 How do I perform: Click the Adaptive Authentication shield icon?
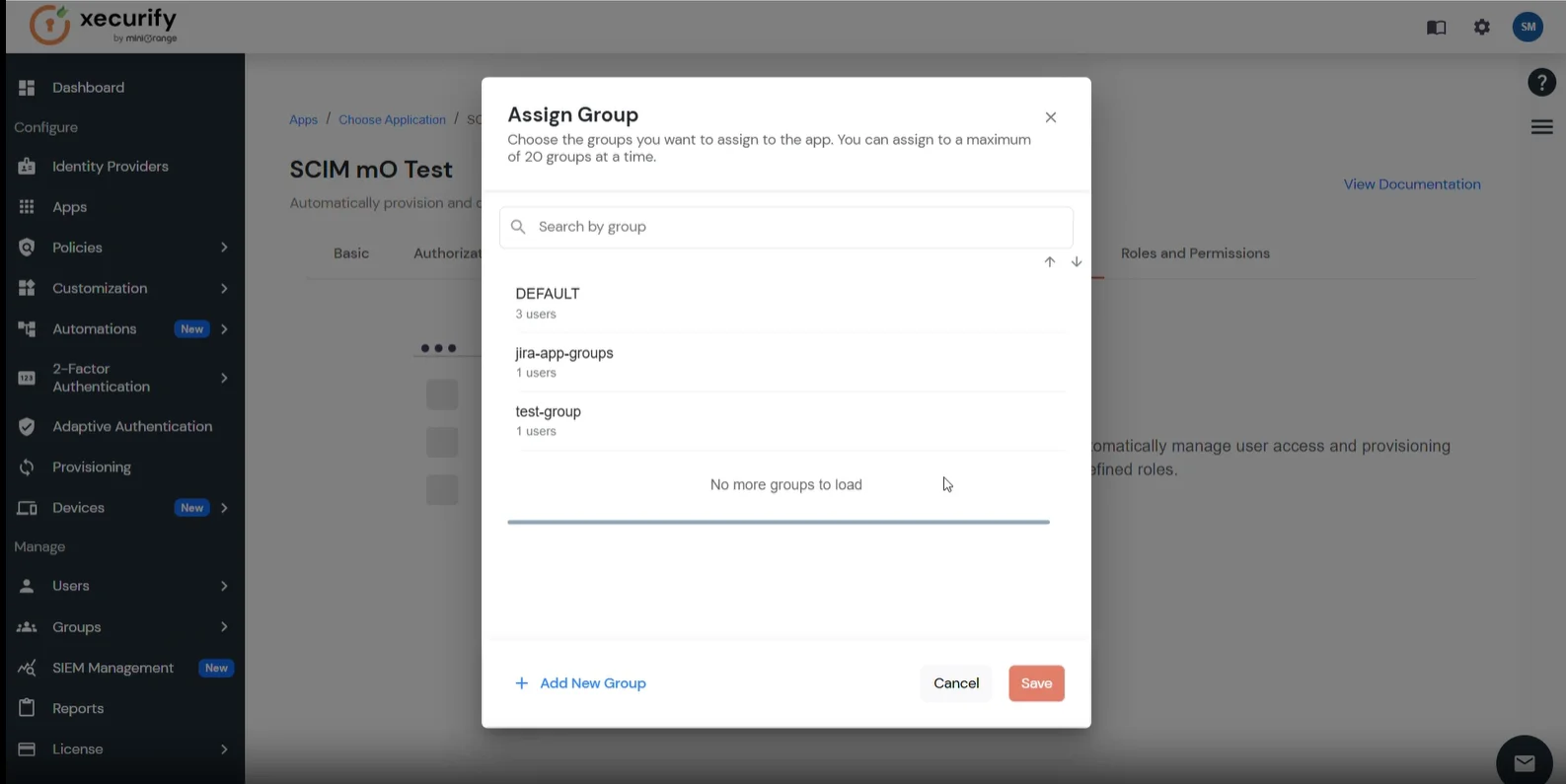[x=27, y=427]
